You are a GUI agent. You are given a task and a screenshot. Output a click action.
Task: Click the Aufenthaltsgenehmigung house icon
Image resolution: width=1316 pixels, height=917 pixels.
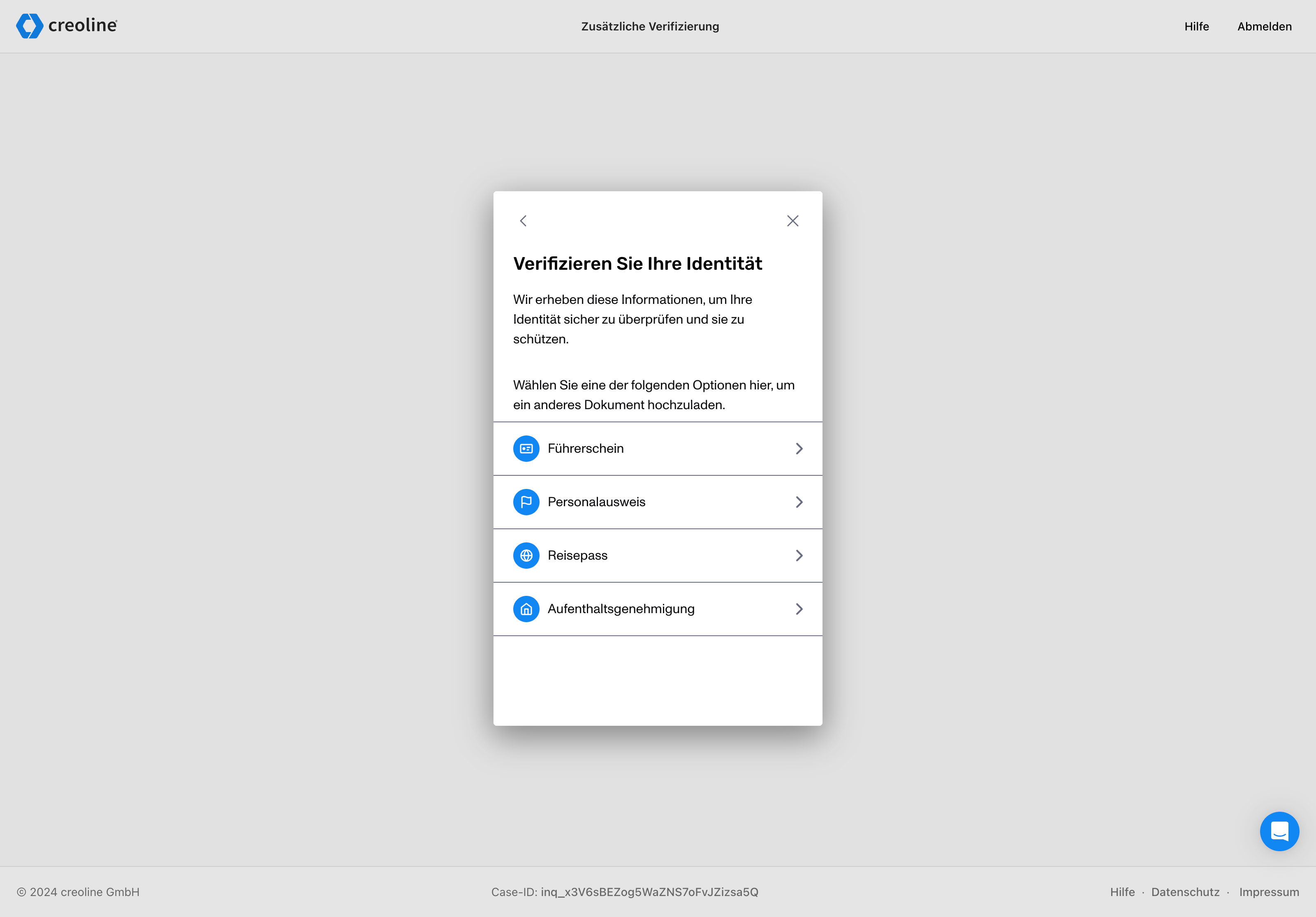pos(526,609)
